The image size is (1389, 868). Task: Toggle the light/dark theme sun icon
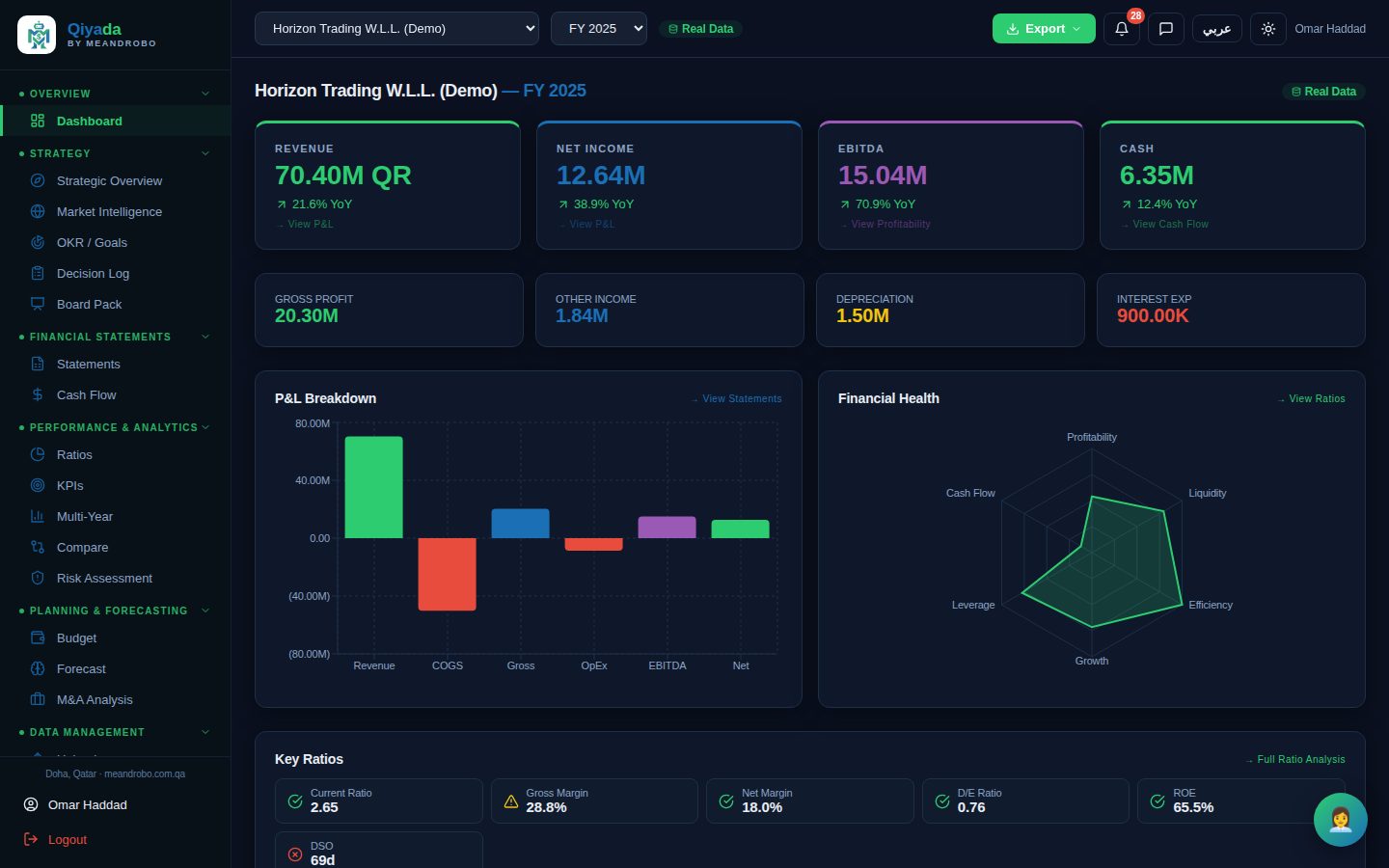(x=1267, y=29)
